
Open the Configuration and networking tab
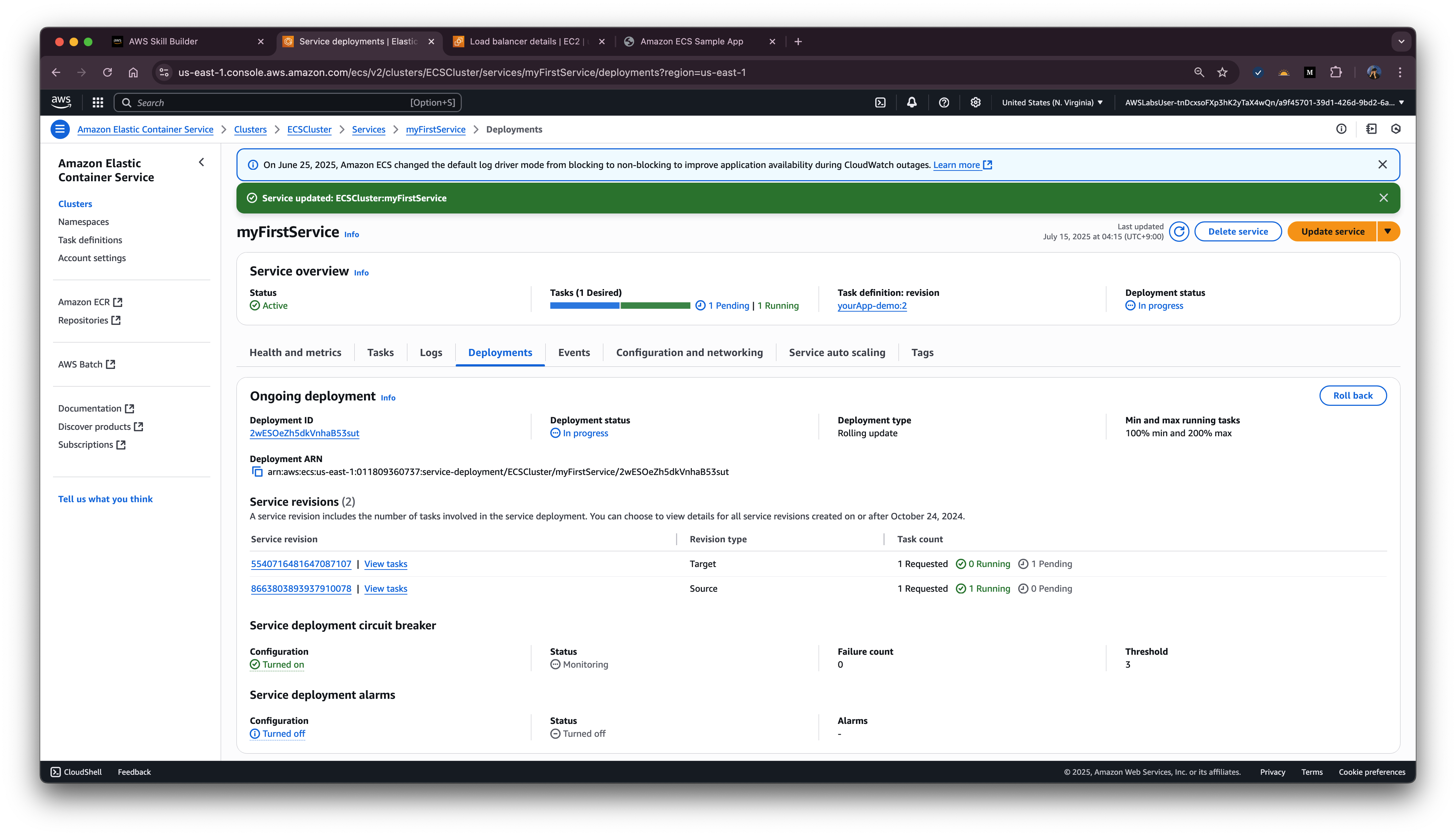coord(690,352)
